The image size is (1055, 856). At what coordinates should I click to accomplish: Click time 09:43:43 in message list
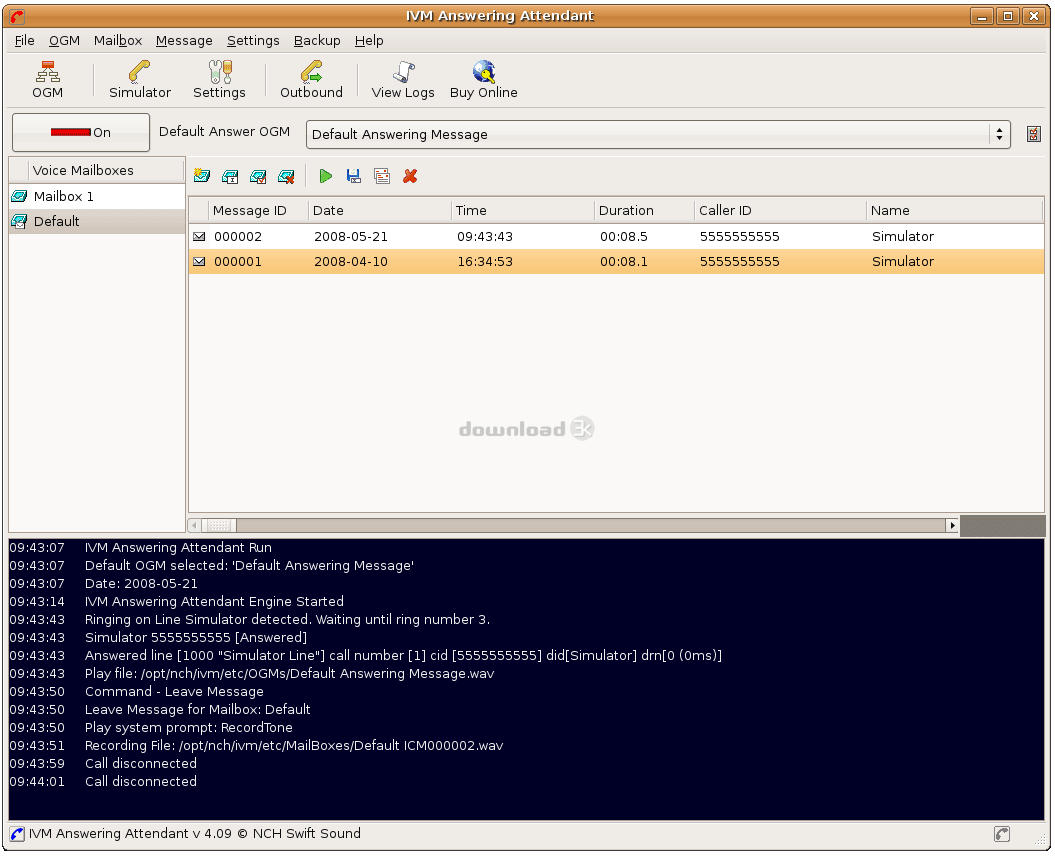[485, 237]
